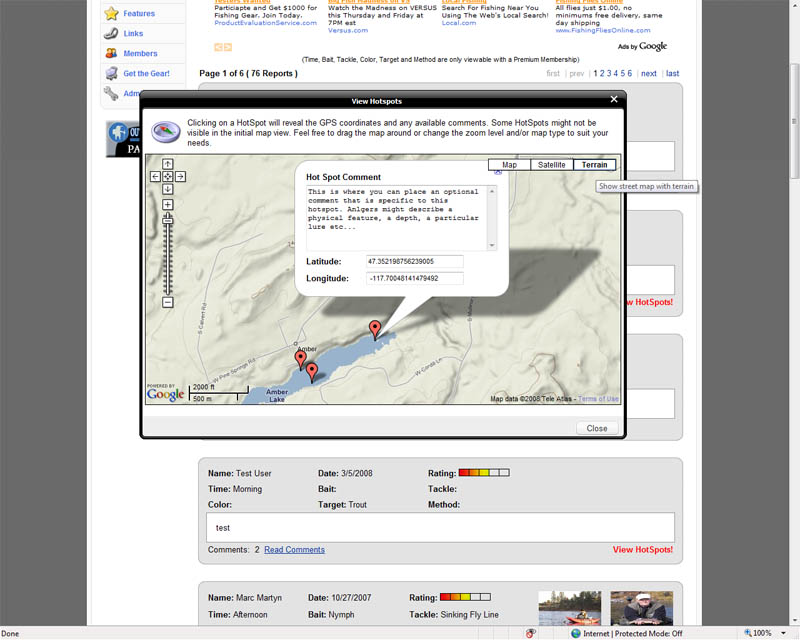The width and height of the screenshot is (800, 640).
Task: Select the Map view type
Action: 509,165
